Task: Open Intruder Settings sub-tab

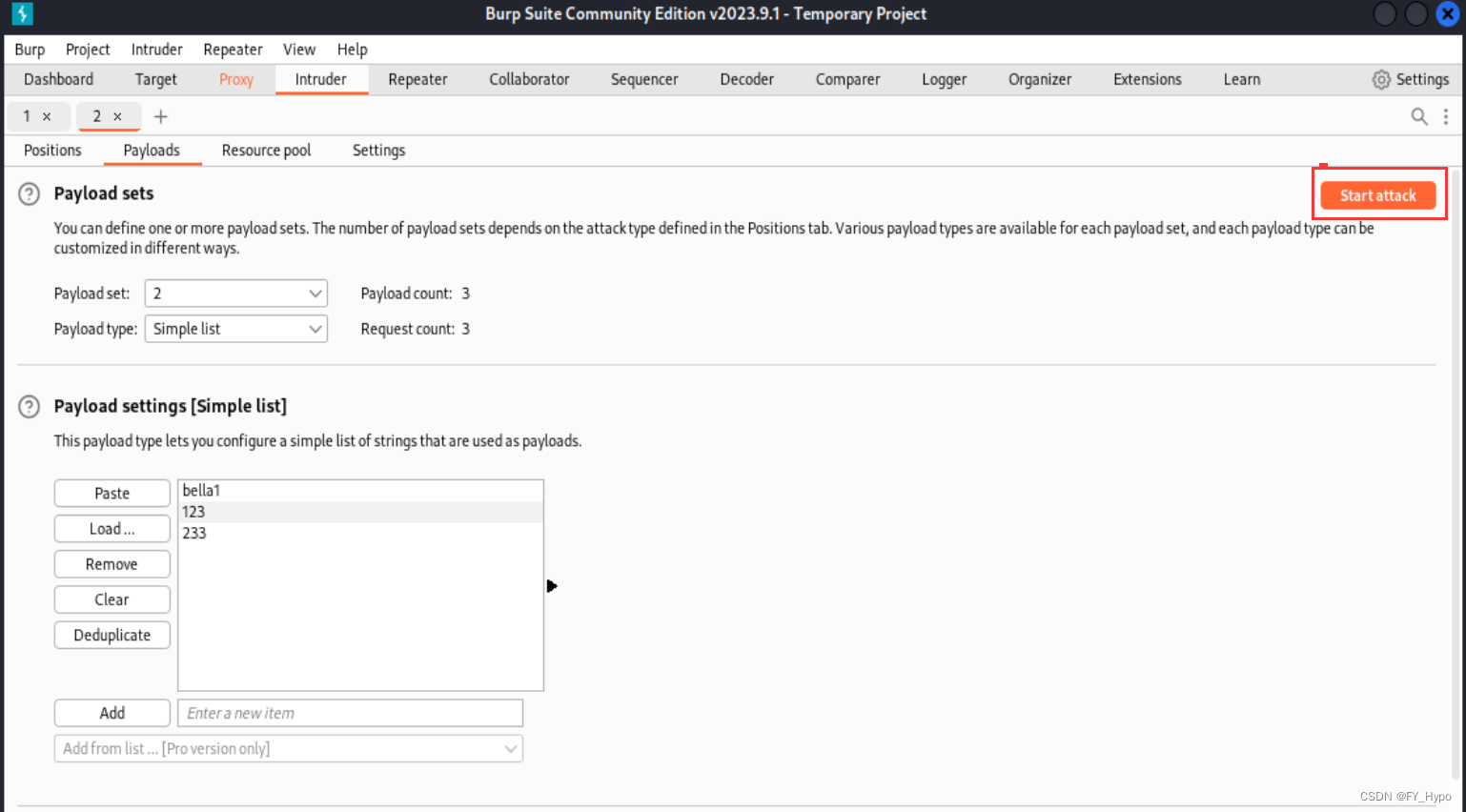Action: [x=378, y=151]
